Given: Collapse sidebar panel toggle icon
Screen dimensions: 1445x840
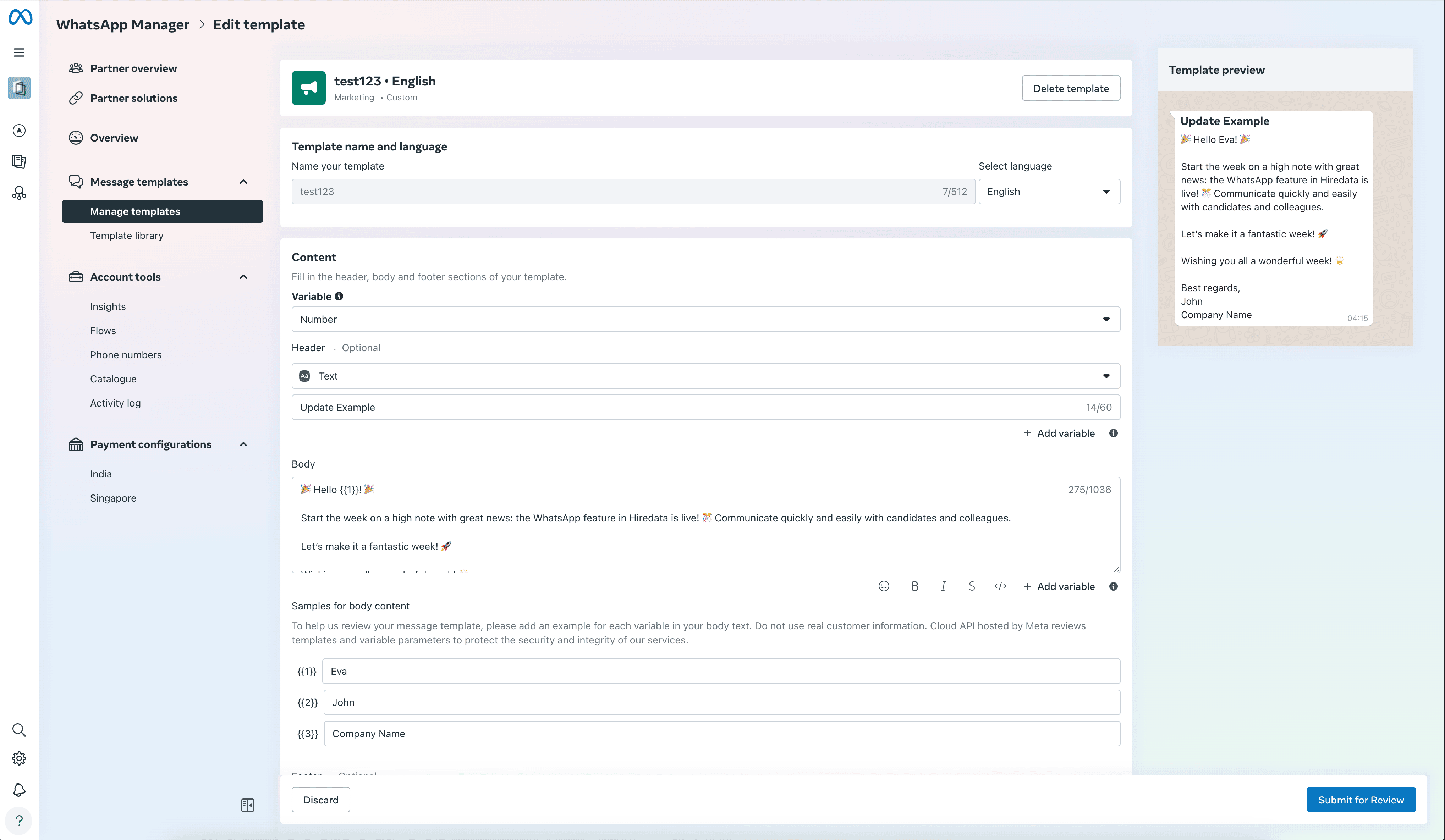Looking at the screenshot, I should [x=248, y=805].
